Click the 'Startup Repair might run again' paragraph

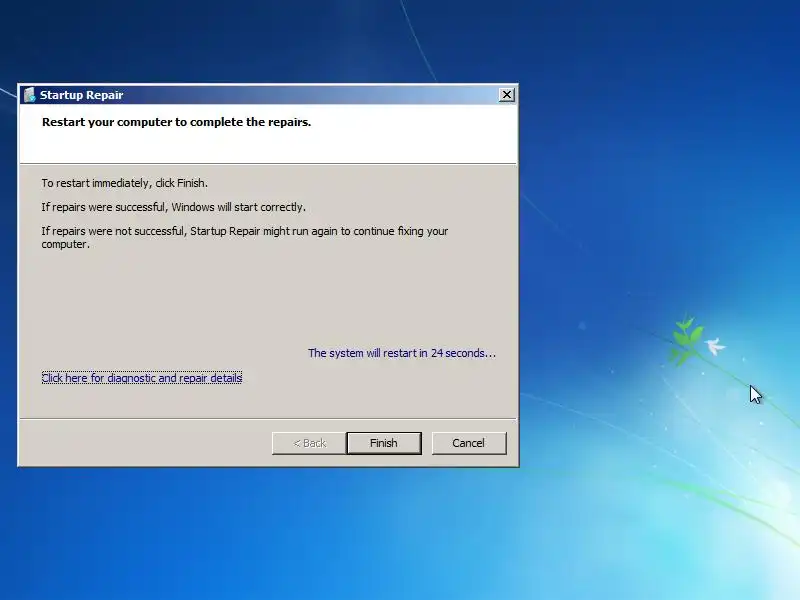coord(245,237)
